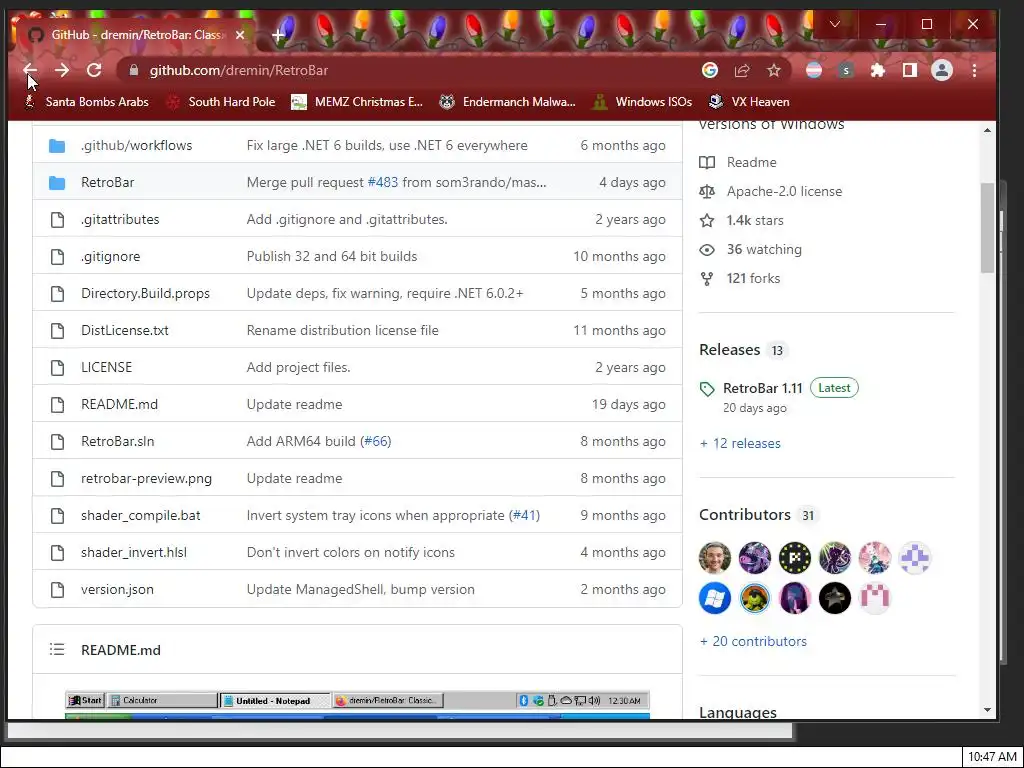Image resolution: width=1024 pixels, height=768 pixels.
Task: Reload the GitHub page
Action: tap(94, 71)
